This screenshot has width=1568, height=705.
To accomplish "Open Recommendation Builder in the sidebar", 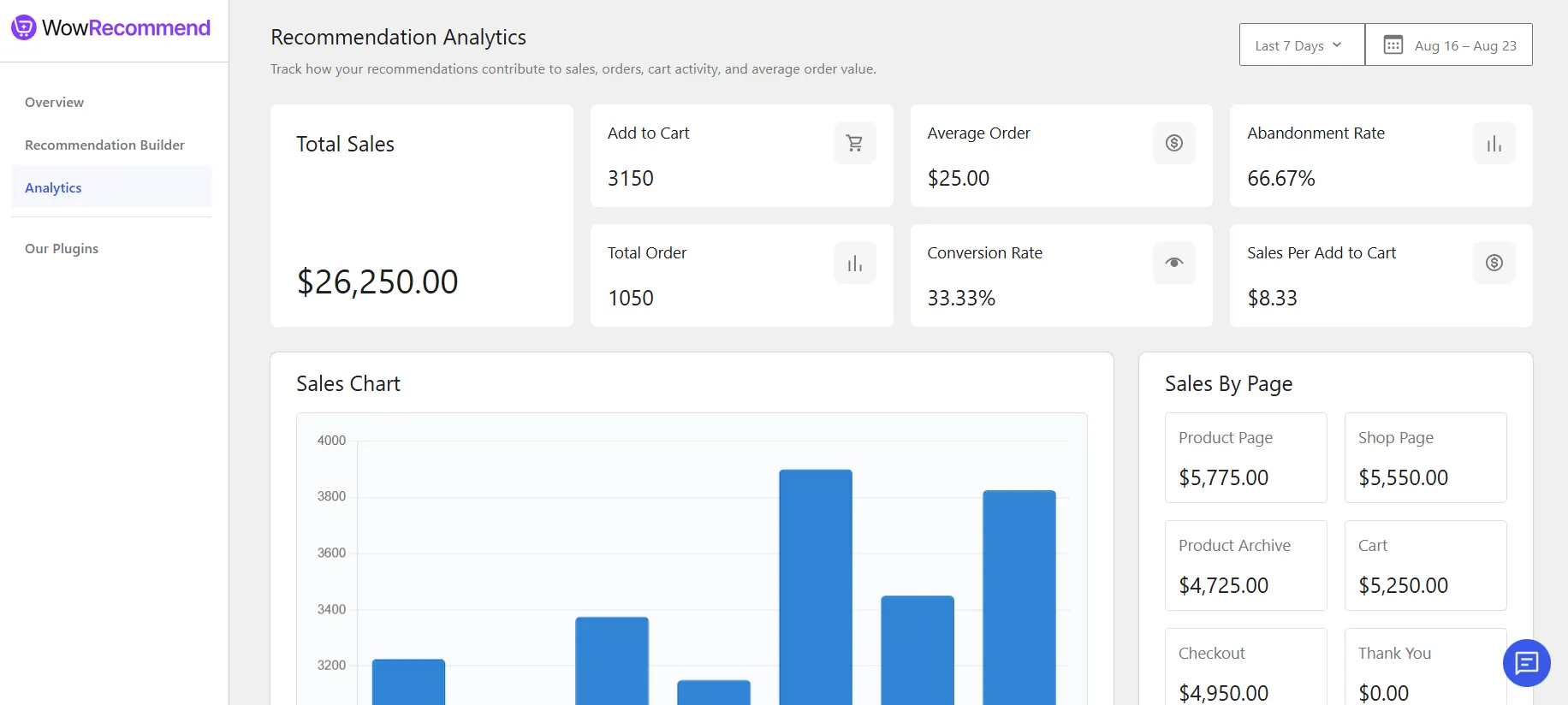I will click(104, 145).
